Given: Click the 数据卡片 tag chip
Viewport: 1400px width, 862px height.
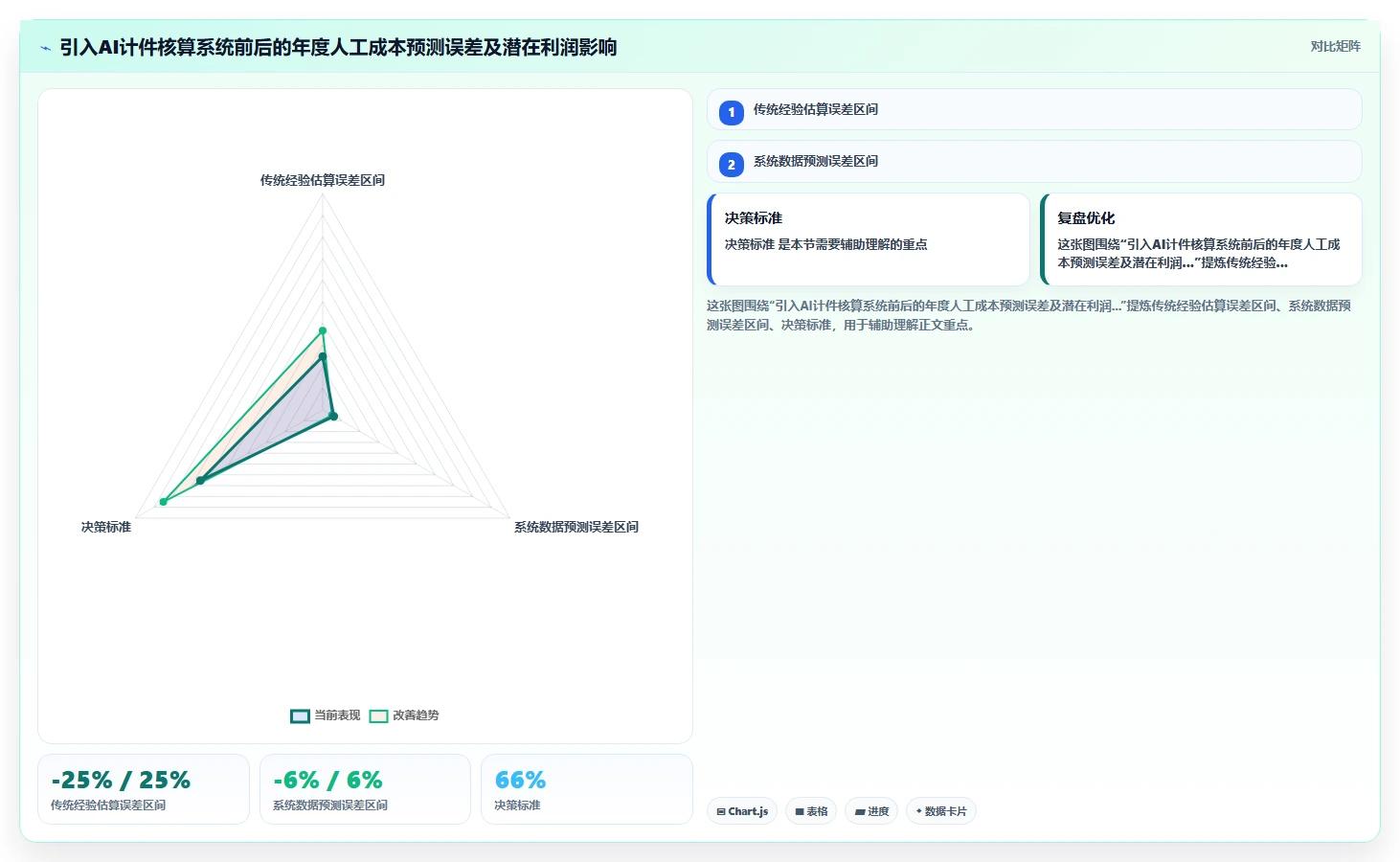Looking at the screenshot, I should pyautogui.click(x=941, y=811).
